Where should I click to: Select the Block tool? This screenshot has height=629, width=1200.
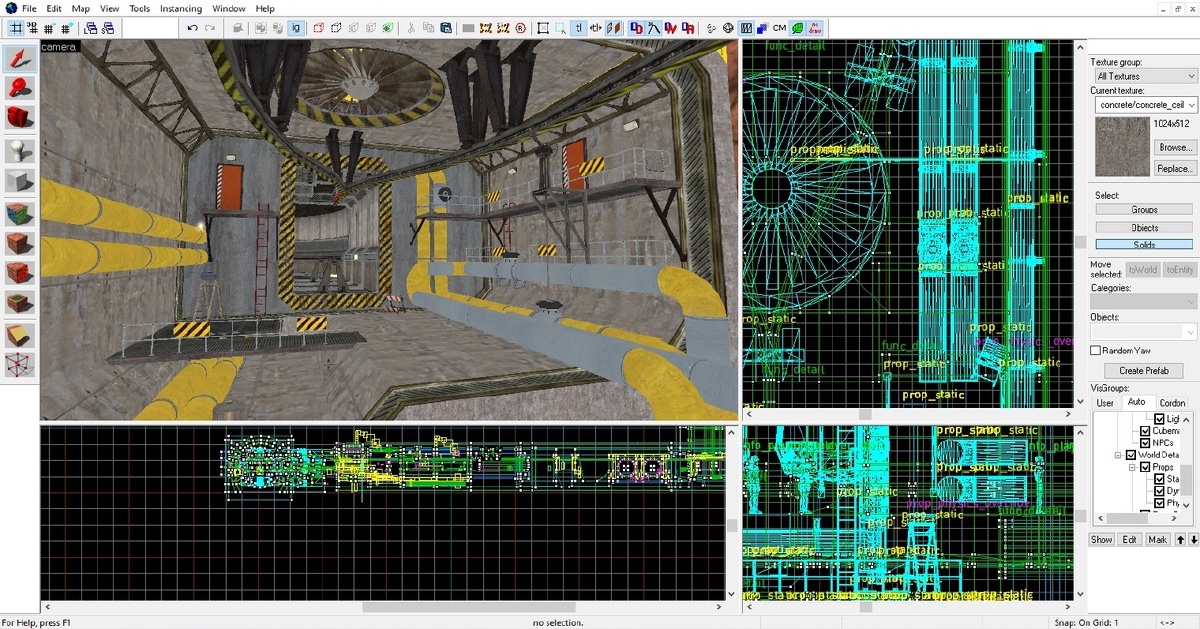(x=20, y=181)
